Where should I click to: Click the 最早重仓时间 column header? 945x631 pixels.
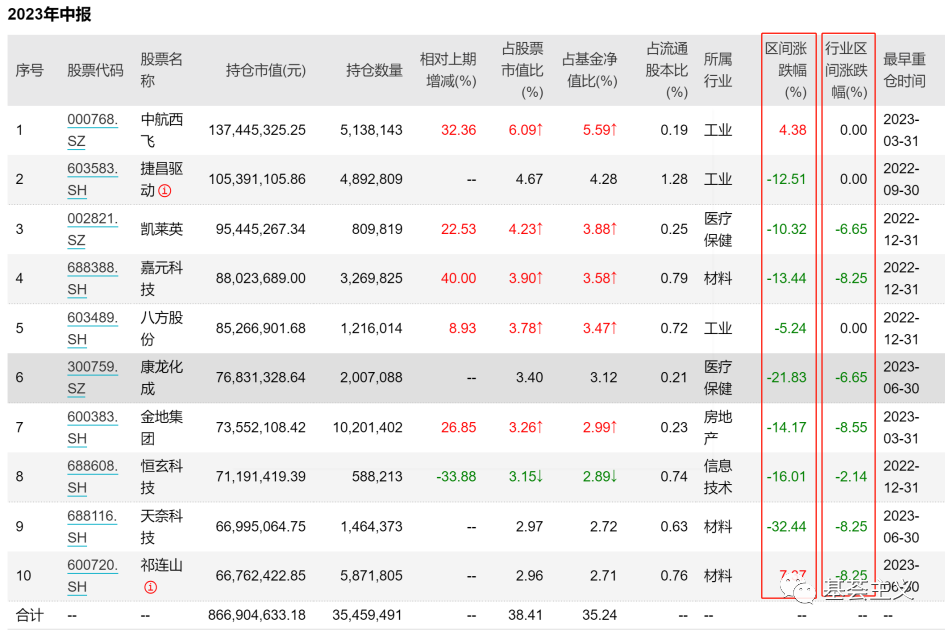tap(905, 71)
